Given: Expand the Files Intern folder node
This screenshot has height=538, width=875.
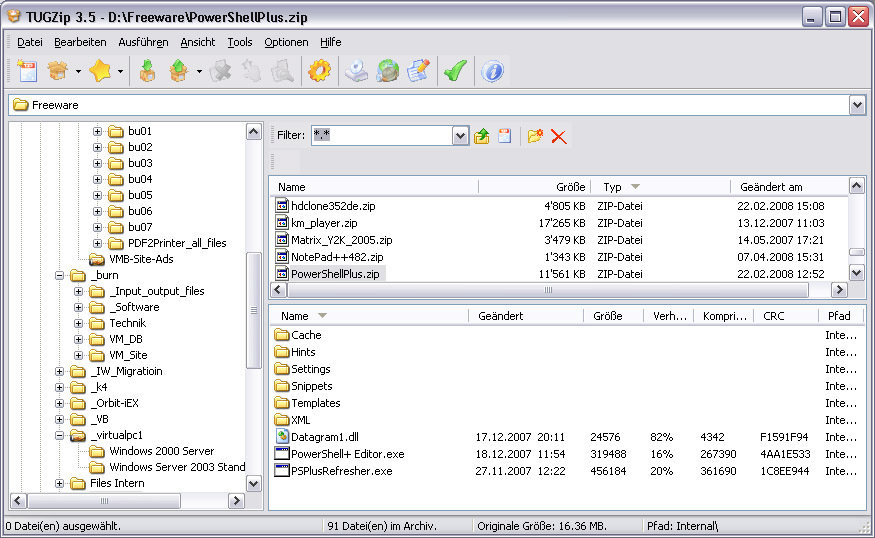Looking at the screenshot, I should (x=60, y=483).
